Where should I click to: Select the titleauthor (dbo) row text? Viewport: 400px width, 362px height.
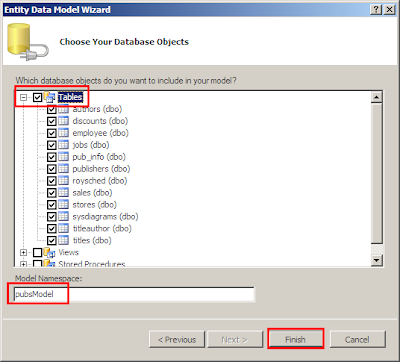pos(102,229)
